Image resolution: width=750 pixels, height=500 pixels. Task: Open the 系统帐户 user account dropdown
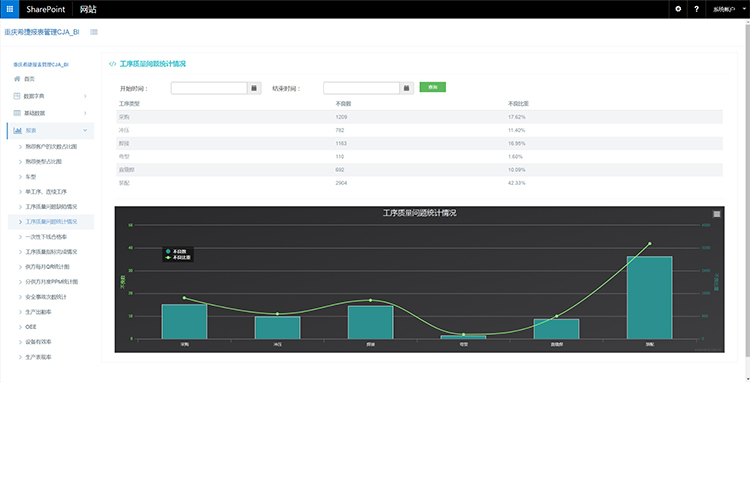click(725, 9)
